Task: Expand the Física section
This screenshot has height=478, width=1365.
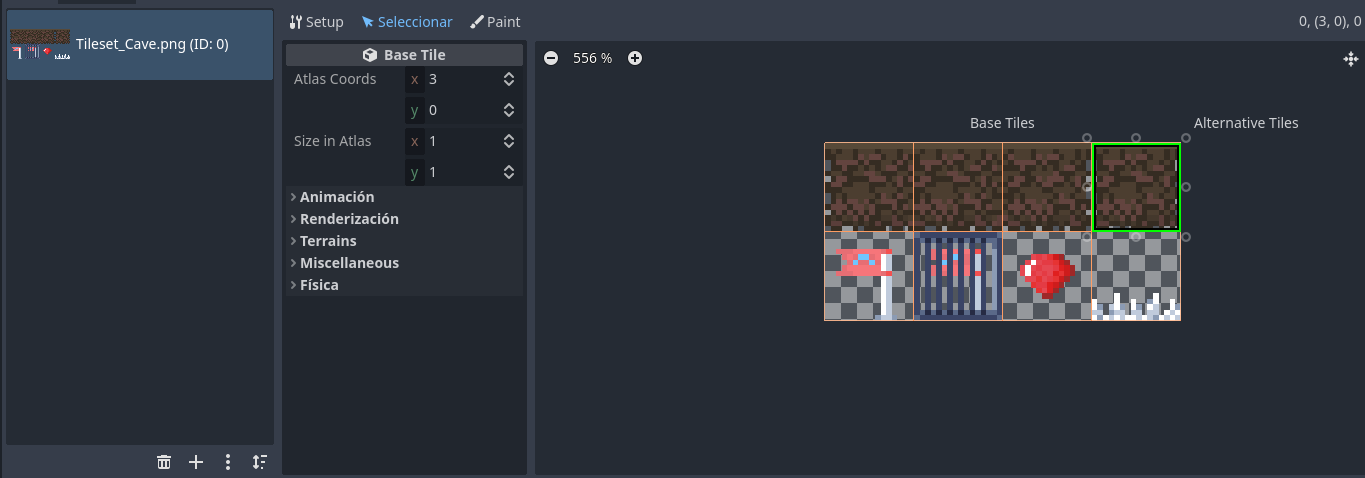Action: point(404,285)
